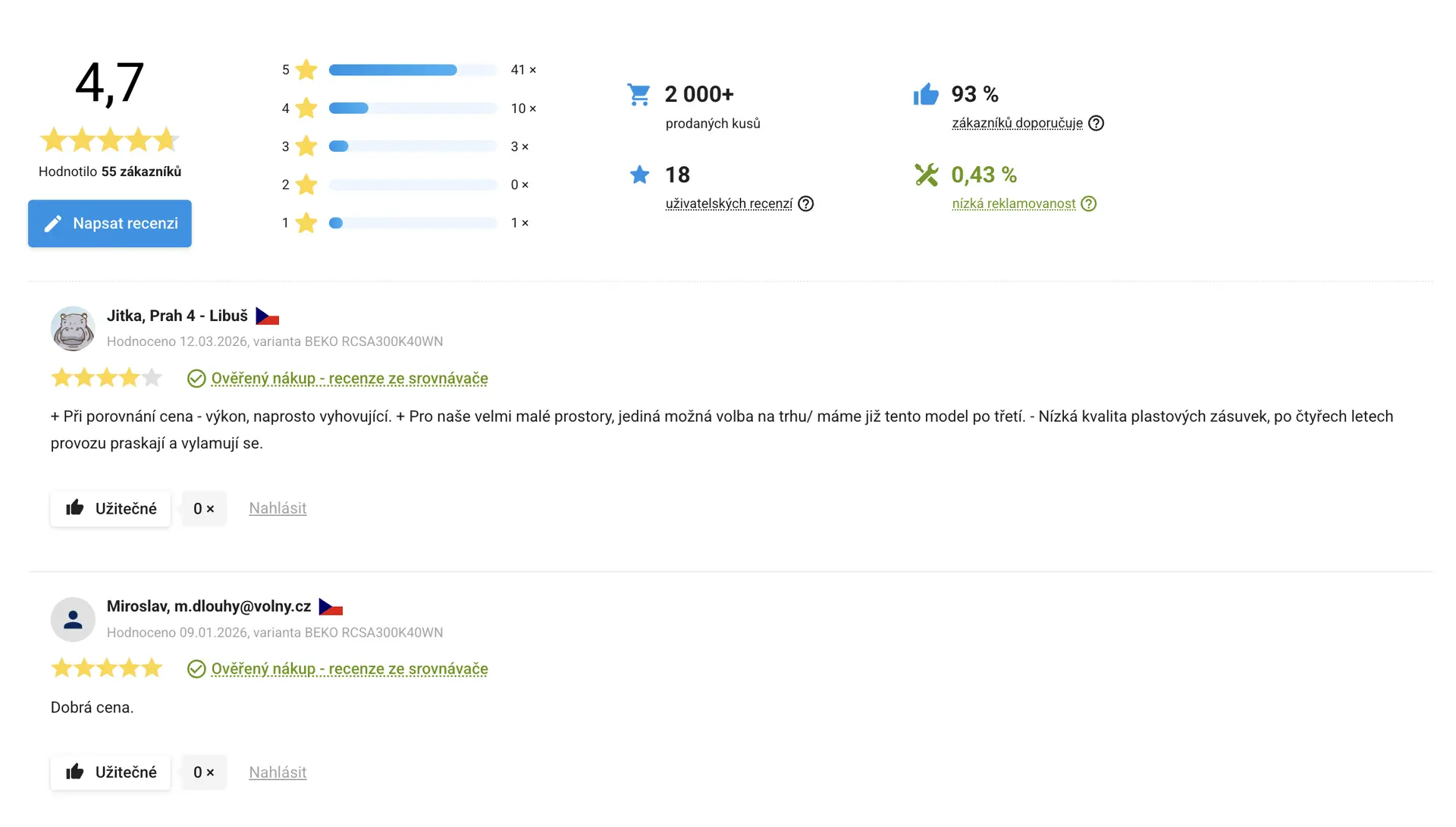
Task: Click the thumbs-up recommendation icon near 93 %
Action: pos(926,94)
